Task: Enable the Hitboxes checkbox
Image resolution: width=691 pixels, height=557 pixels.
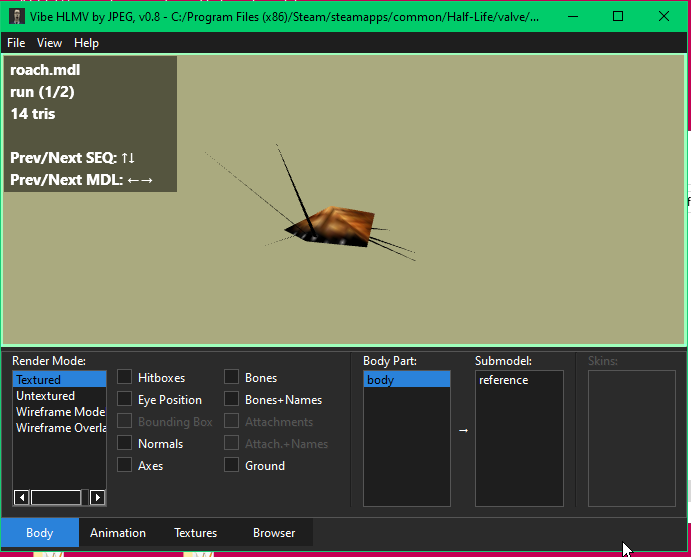Action: (x=124, y=377)
